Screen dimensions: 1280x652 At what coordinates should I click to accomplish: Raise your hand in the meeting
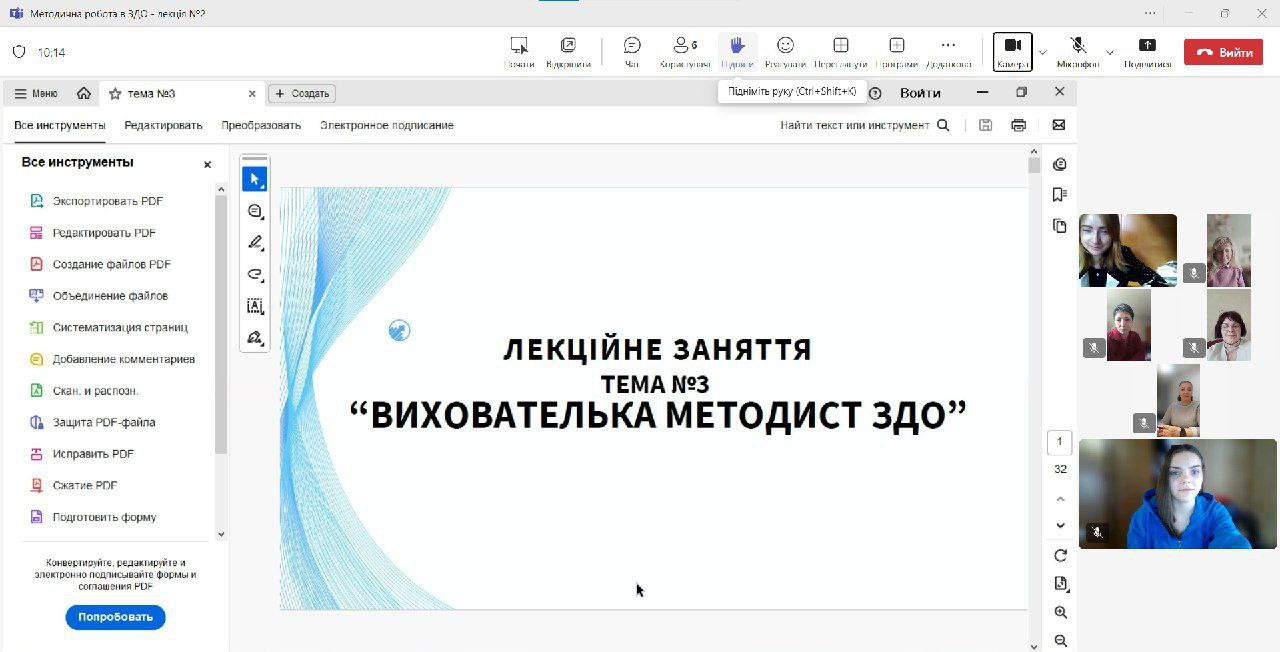point(737,51)
